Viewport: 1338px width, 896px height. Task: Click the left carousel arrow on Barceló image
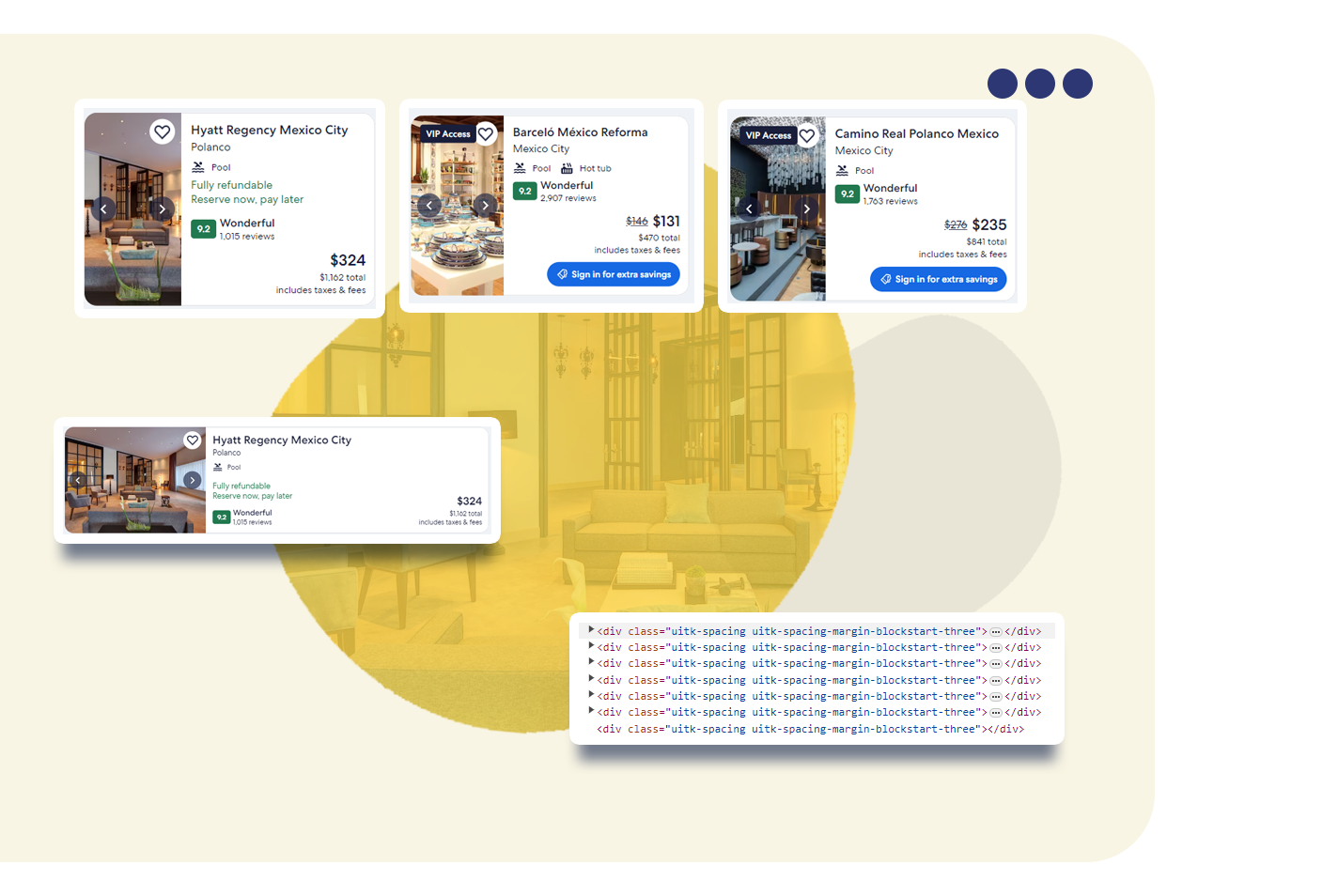[x=428, y=205]
